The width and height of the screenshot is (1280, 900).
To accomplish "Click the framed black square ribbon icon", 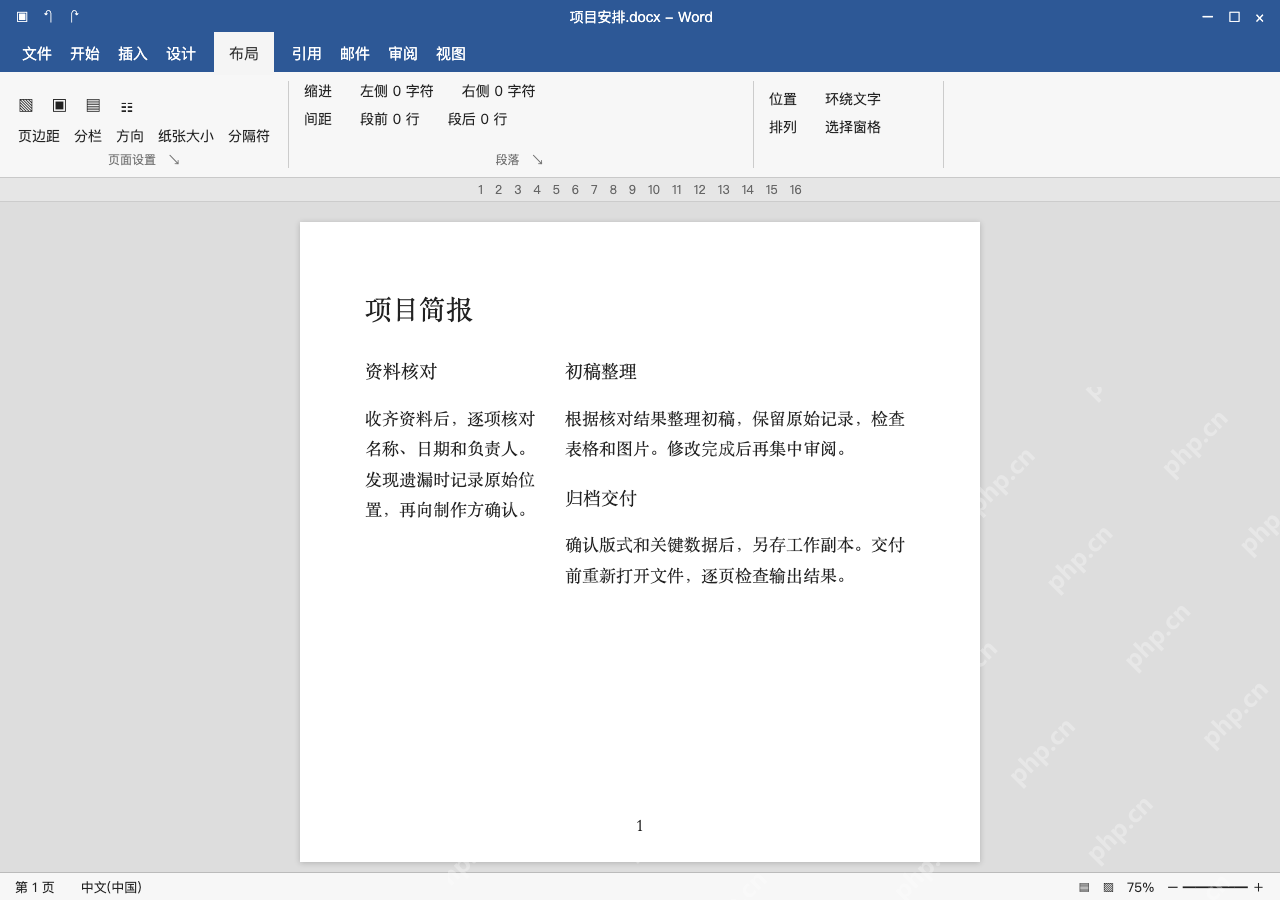I will (60, 105).
